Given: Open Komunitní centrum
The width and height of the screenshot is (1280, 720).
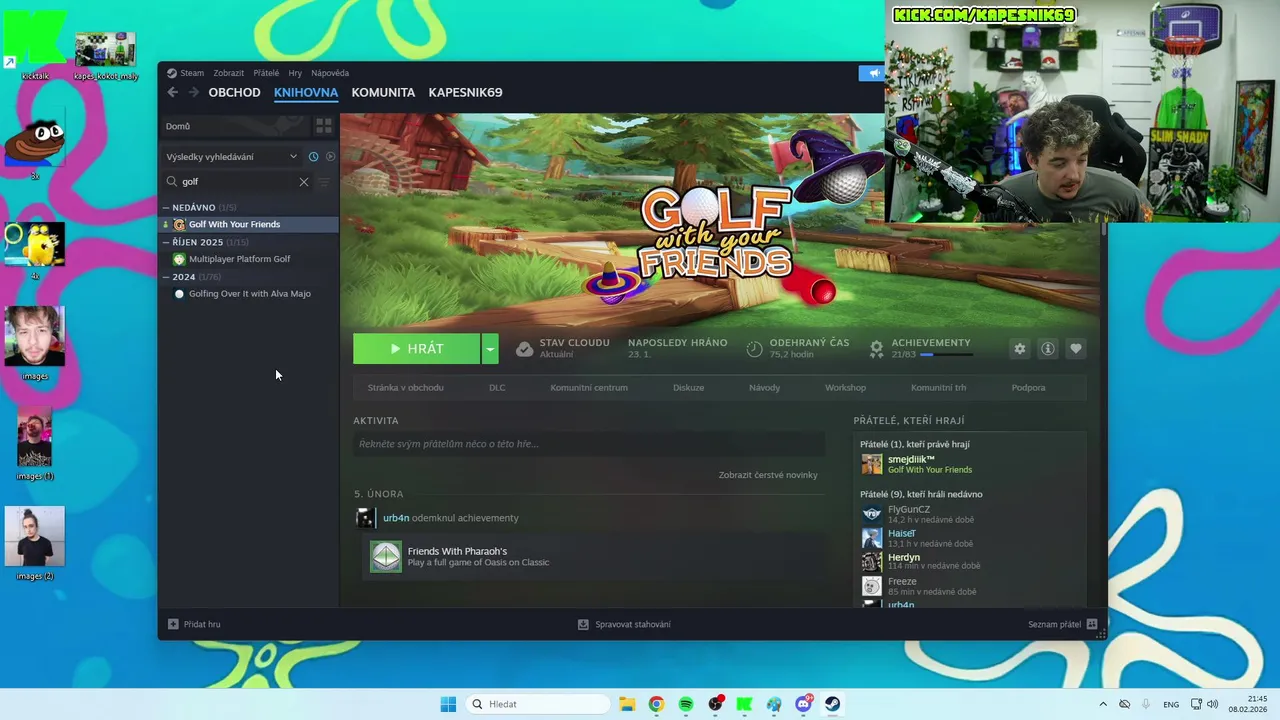Looking at the screenshot, I should [x=589, y=388].
